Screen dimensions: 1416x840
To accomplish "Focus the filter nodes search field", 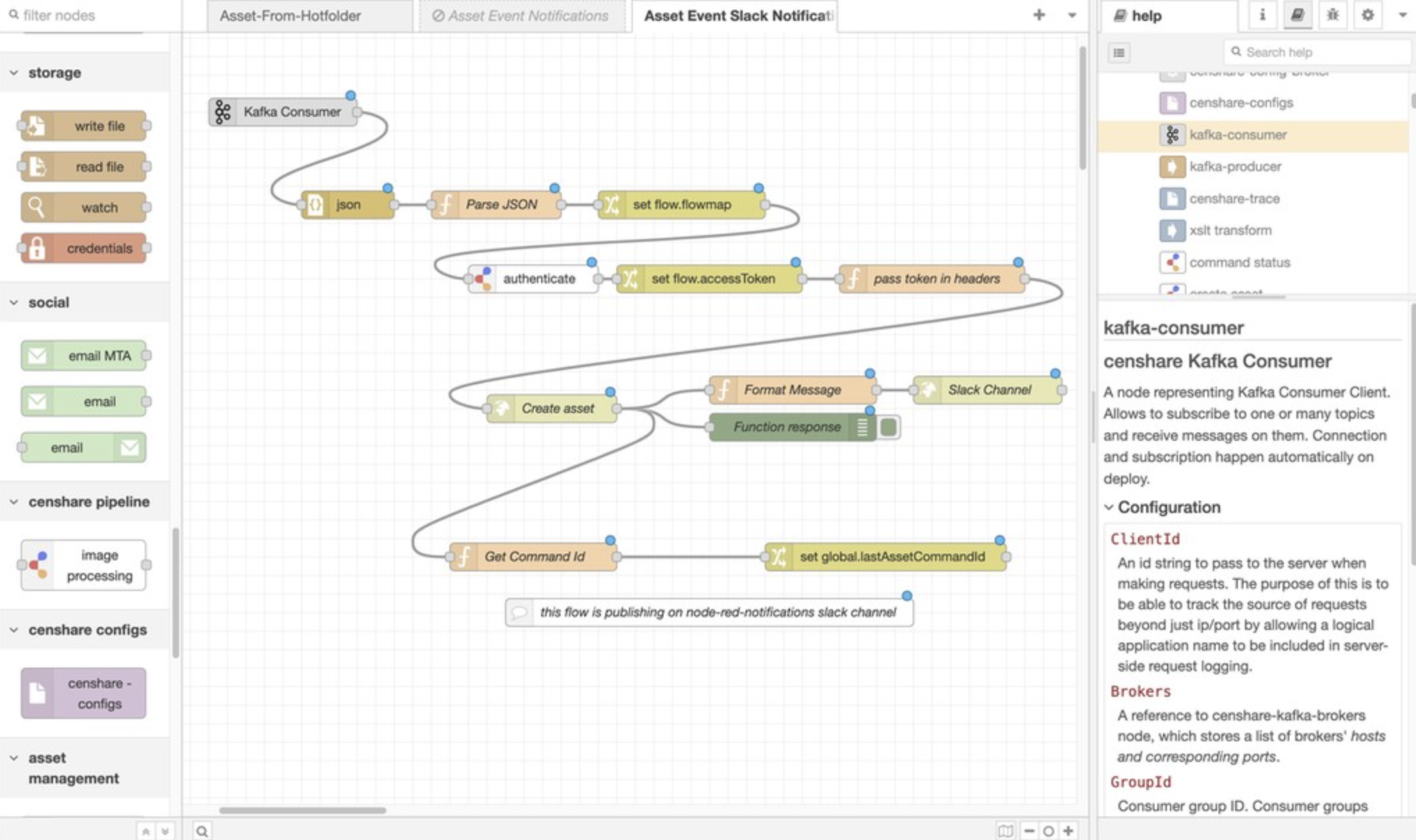I will coord(90,15).
